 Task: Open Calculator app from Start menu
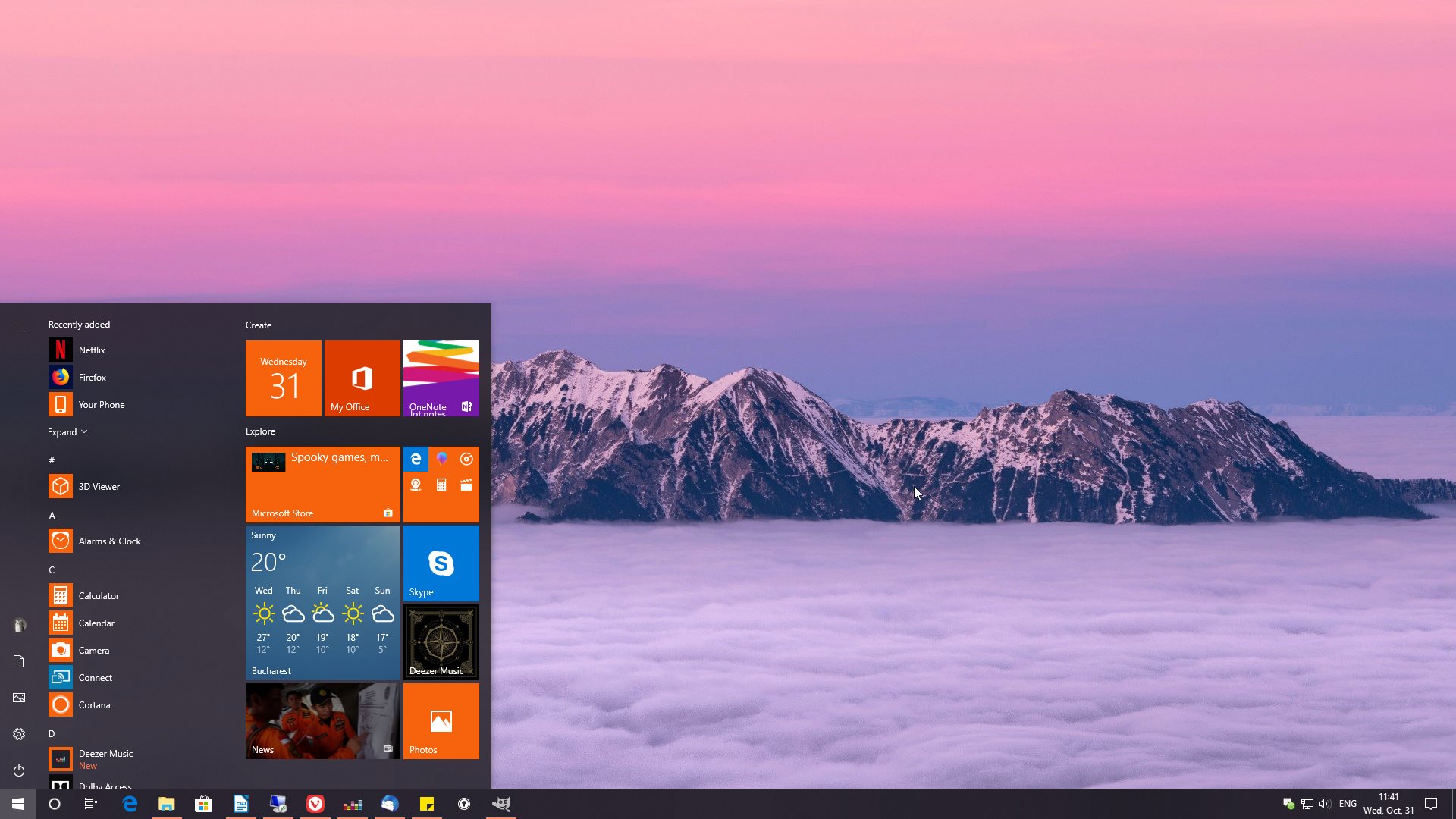[98, 595]
